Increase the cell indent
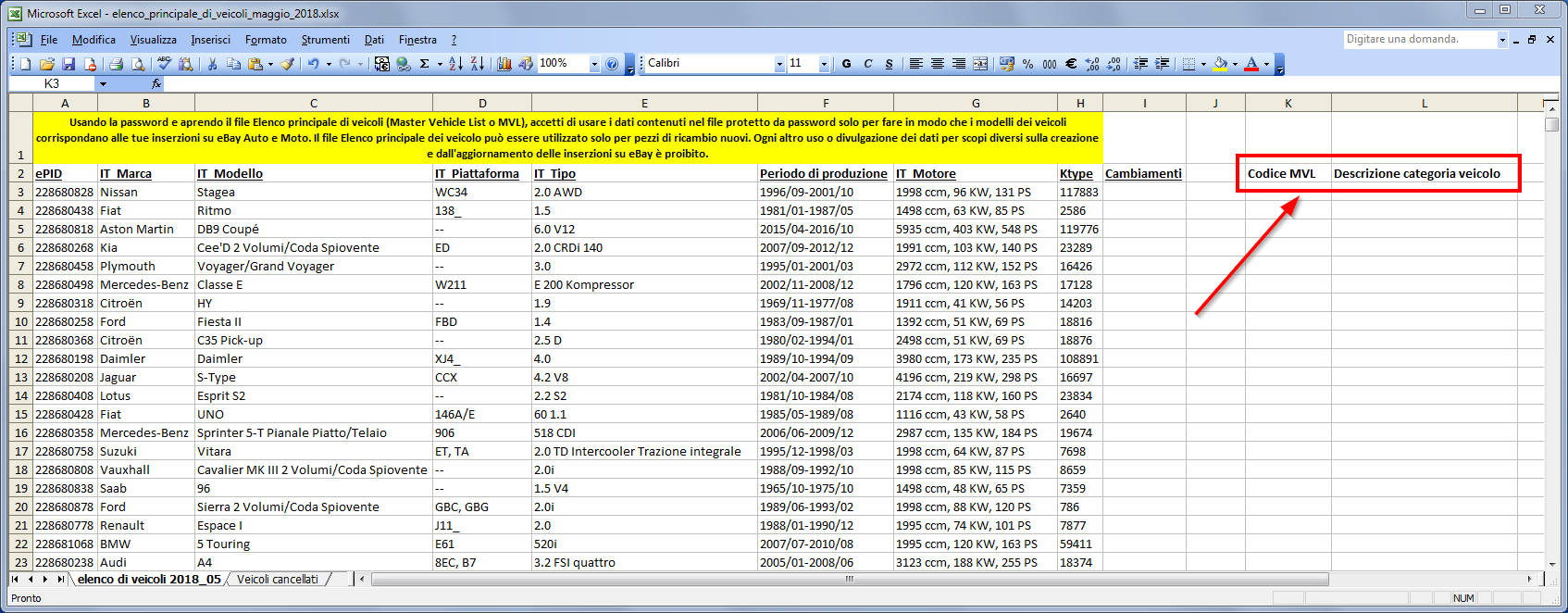 [x=1163, y=64]
